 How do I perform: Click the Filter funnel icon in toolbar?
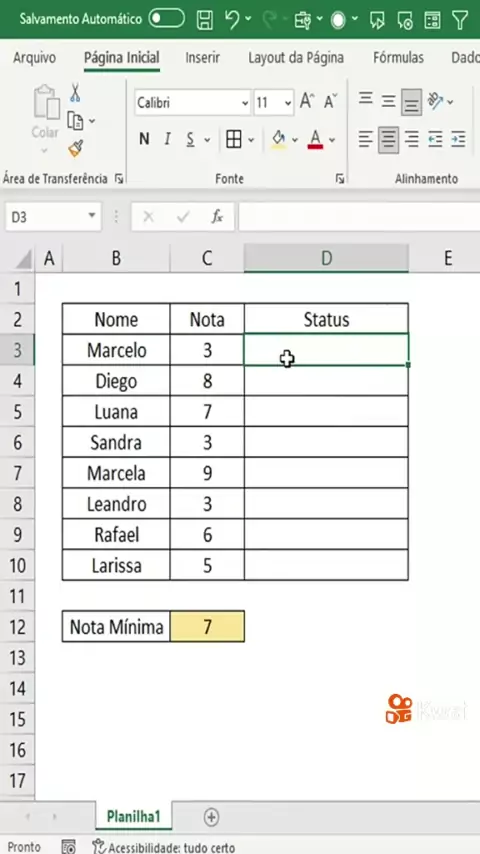tap(460, 20)
